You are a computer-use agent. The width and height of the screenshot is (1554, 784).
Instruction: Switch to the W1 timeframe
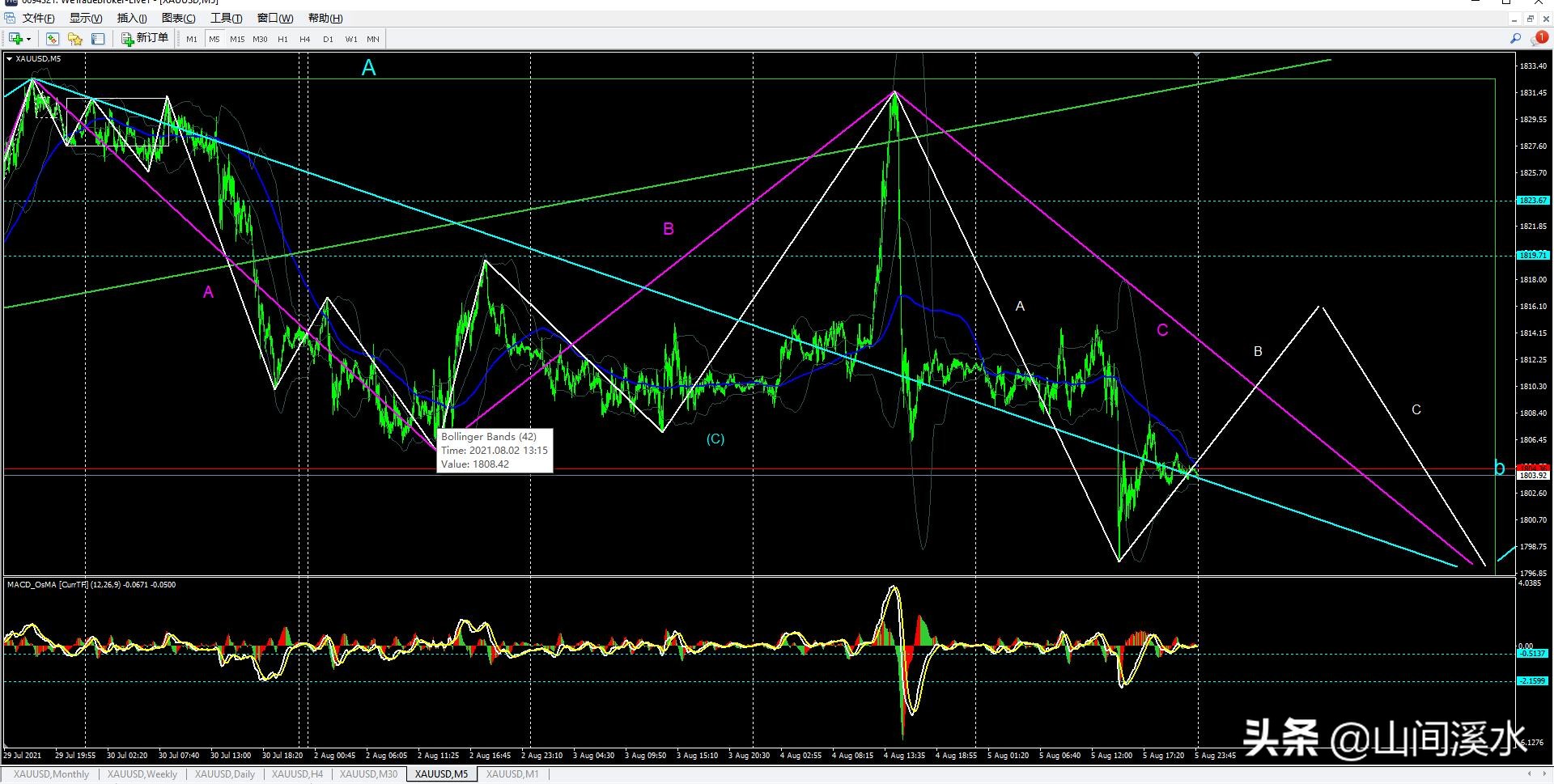(x=351, y=39)
